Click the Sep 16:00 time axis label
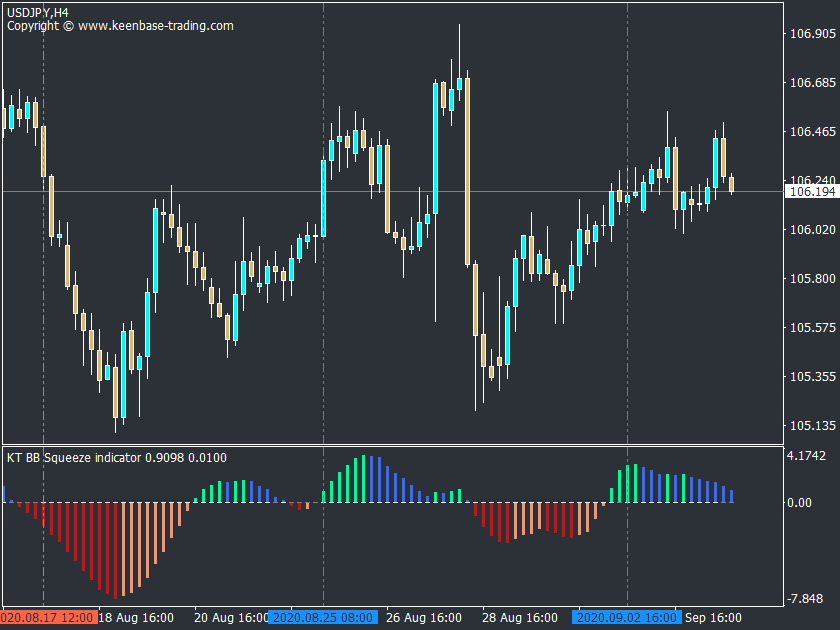 click(713, 618)
